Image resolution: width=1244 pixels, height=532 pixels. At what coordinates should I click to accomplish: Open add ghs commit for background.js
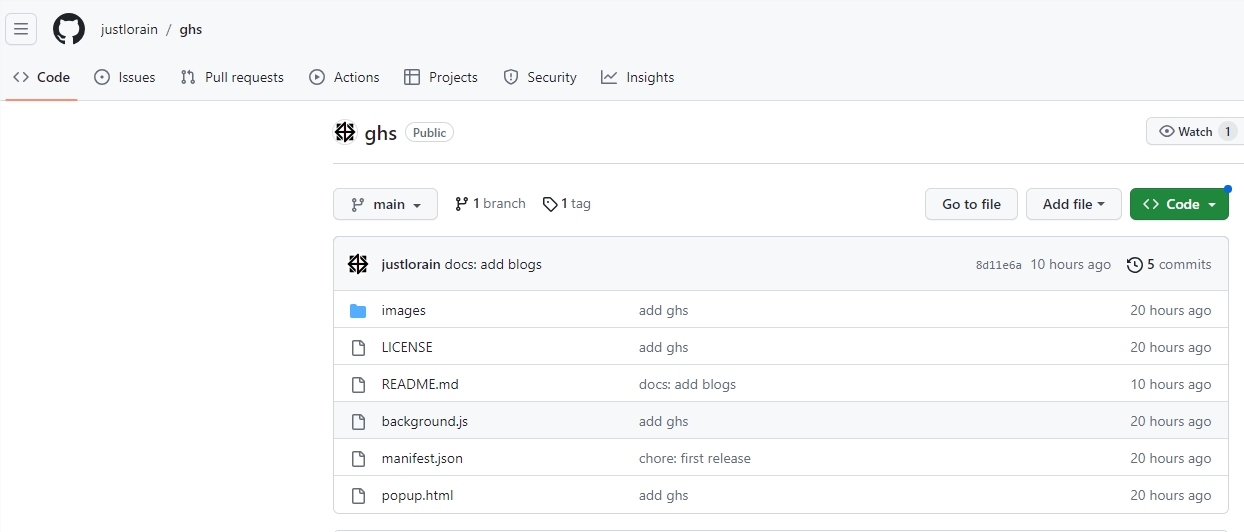click(664, 422)
